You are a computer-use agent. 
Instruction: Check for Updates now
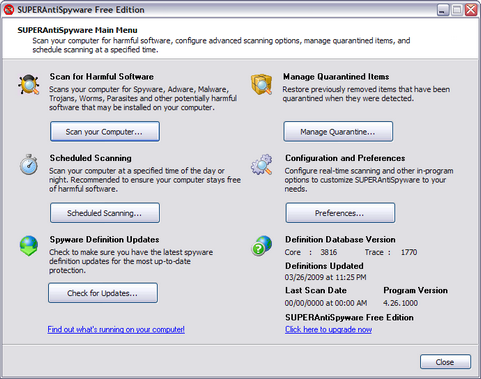click(103, 293)
